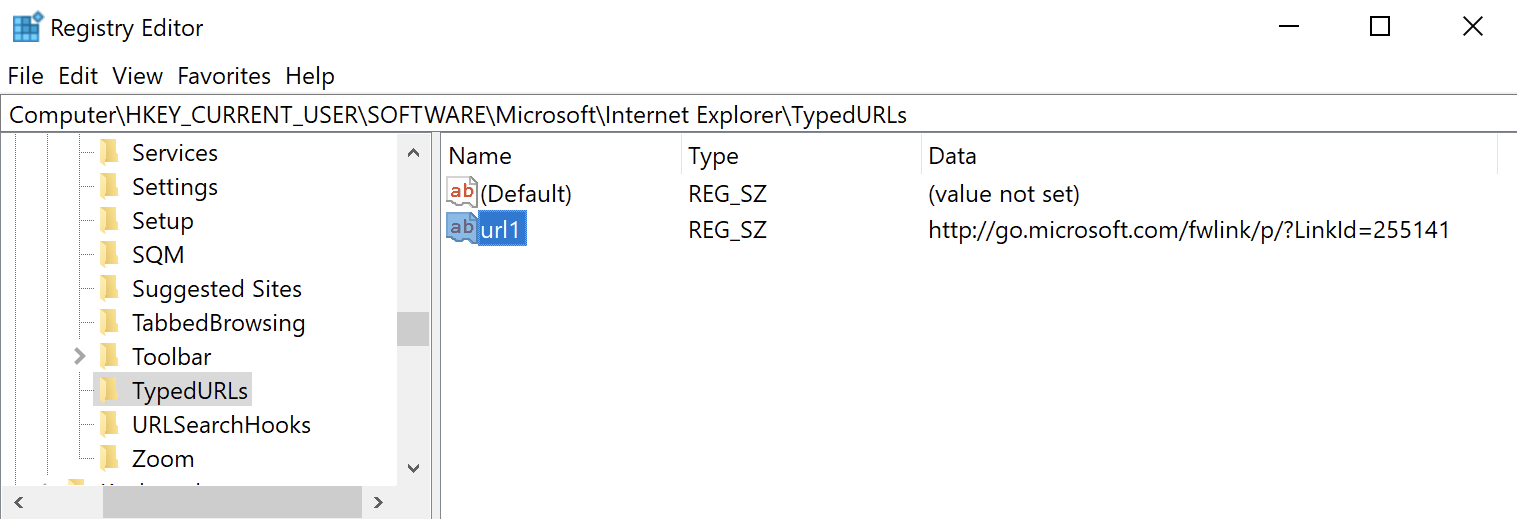Expand the Toolbar key

(x=80, y=356)
